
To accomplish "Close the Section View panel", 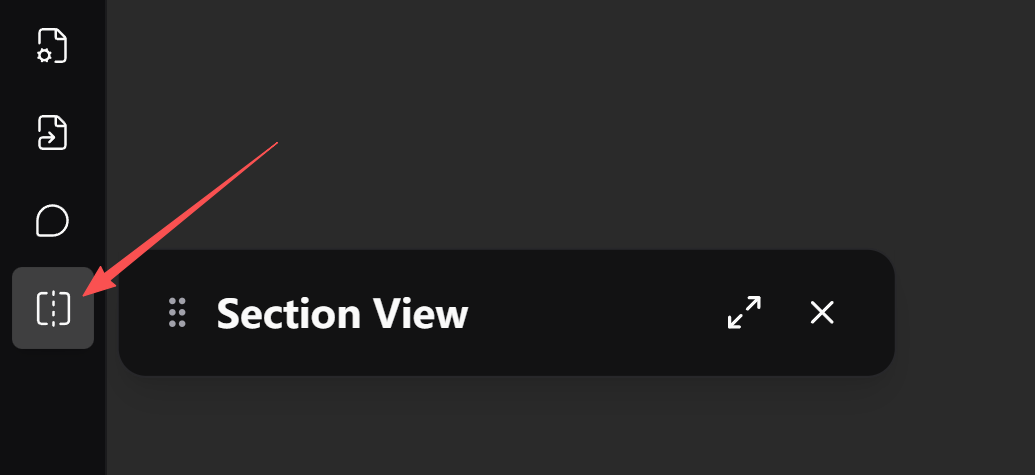I will [x=822, y=313].
